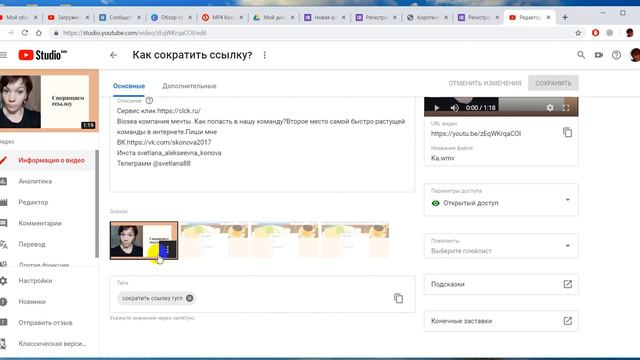
Task: Go back using the arrow beside the video title
Action: tap(113, 55)
